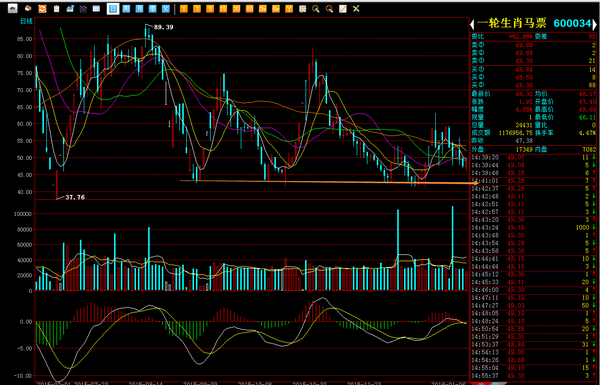Select the 60 minute period tab
Screen dimensions: 600x385
tap(249, 8)
